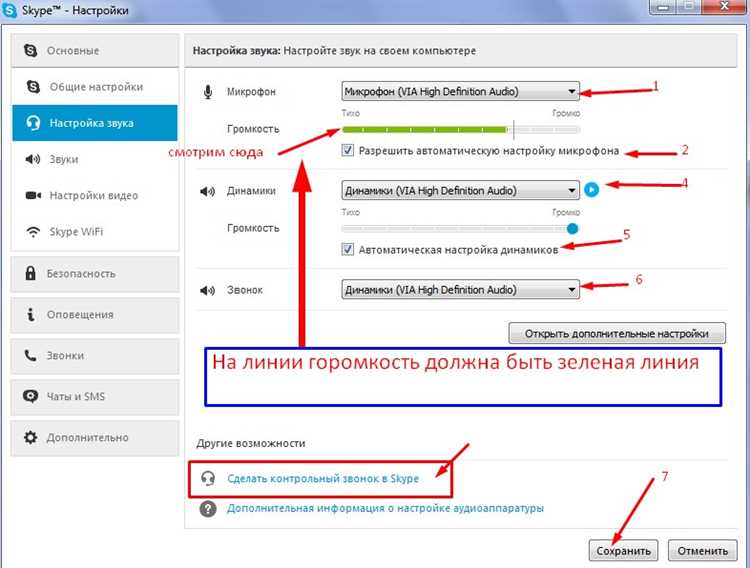Open the Динамики device dropdown
The image size is (750, 568).
coord(461,190)
